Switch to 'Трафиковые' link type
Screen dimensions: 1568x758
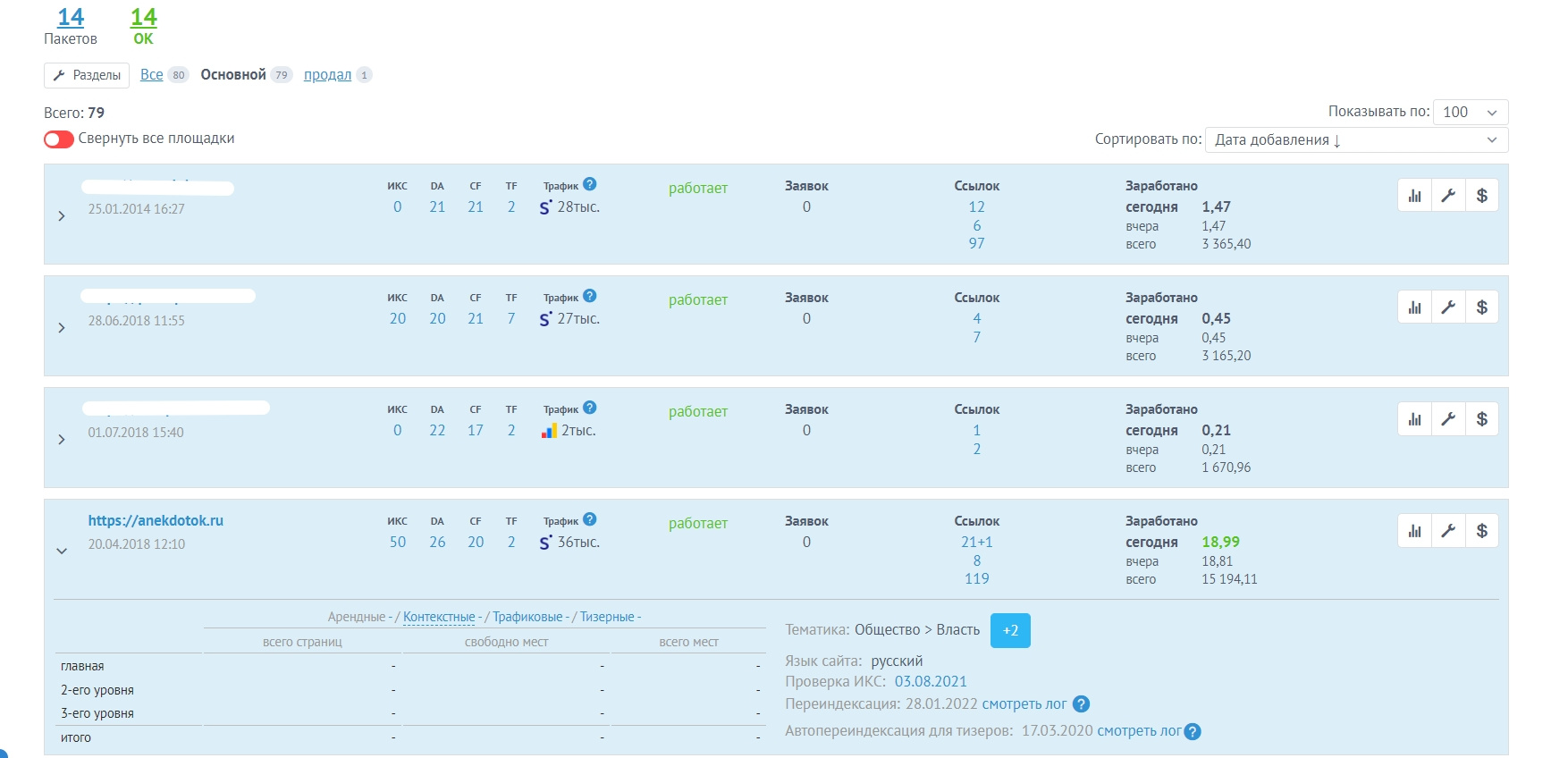coord(527,617)
